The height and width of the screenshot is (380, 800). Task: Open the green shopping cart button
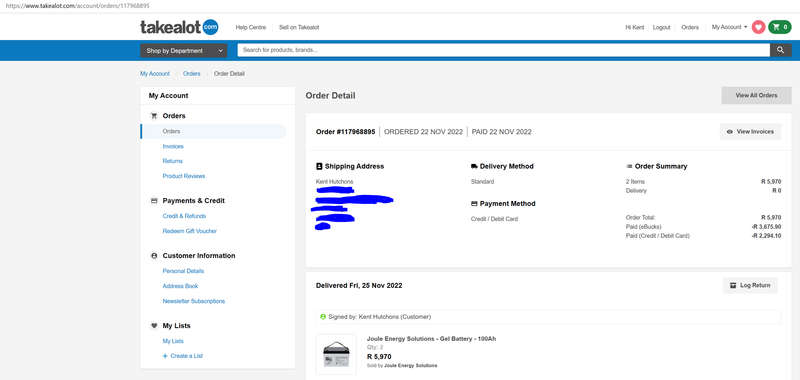[780, 27]
